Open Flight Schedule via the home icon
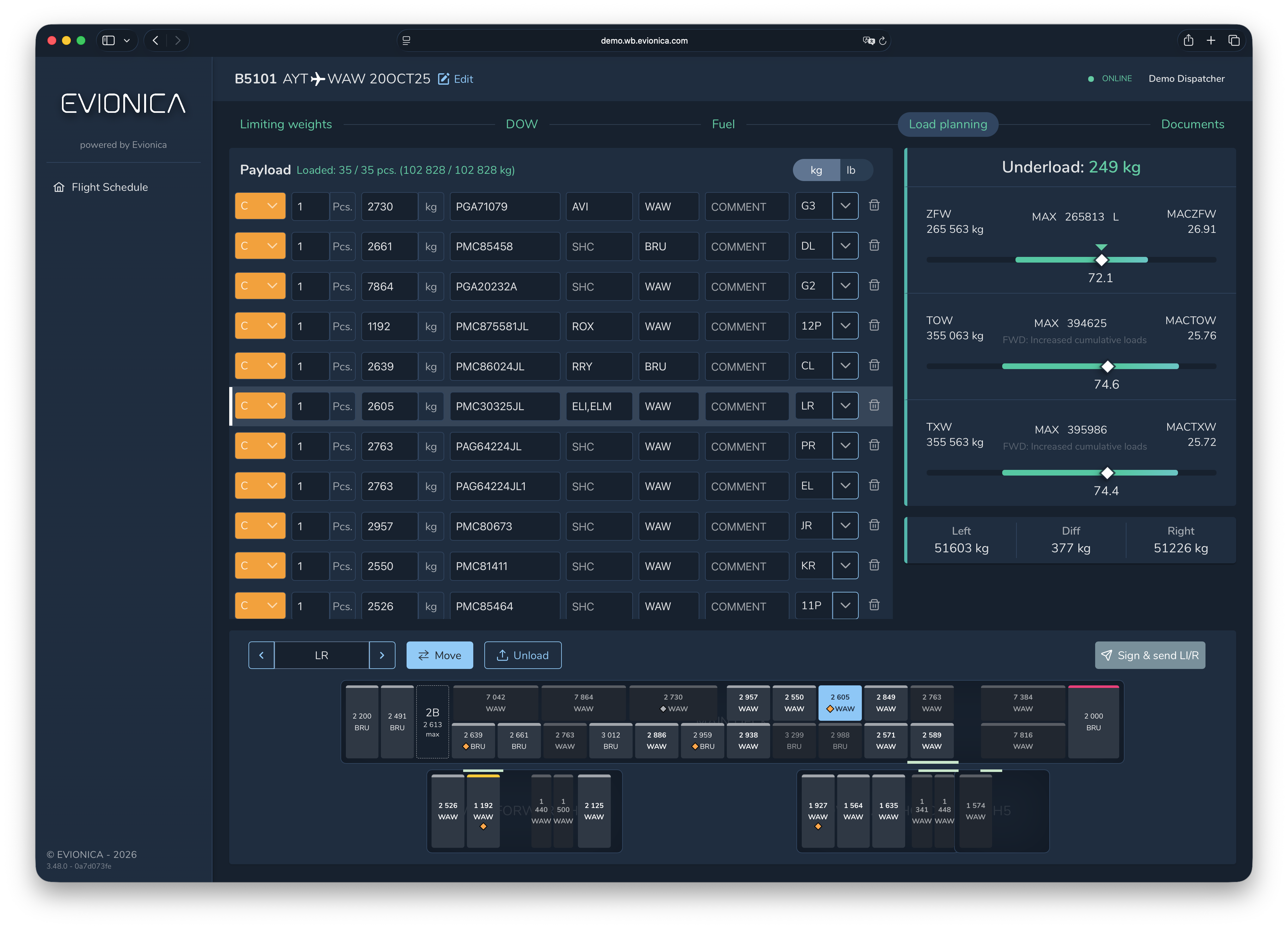The height and width of the screenshot is (929, 1288). coord(60,187)
